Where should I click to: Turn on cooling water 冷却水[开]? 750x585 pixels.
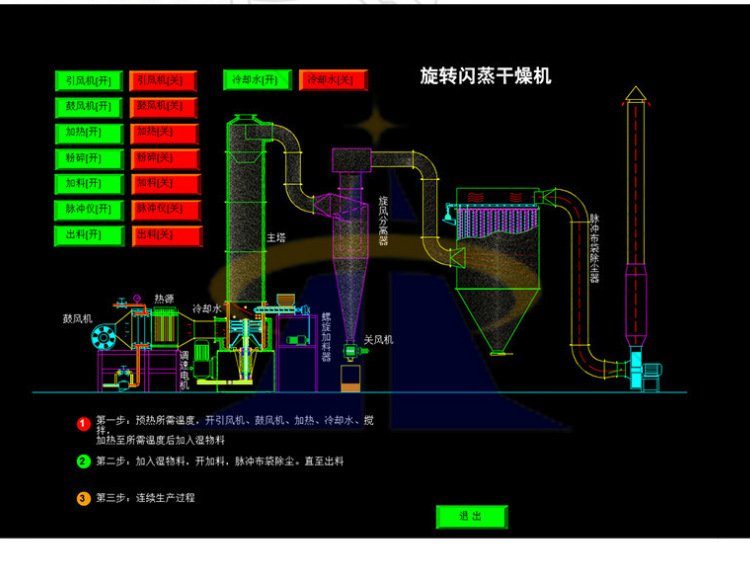click(x=258, y=80)
